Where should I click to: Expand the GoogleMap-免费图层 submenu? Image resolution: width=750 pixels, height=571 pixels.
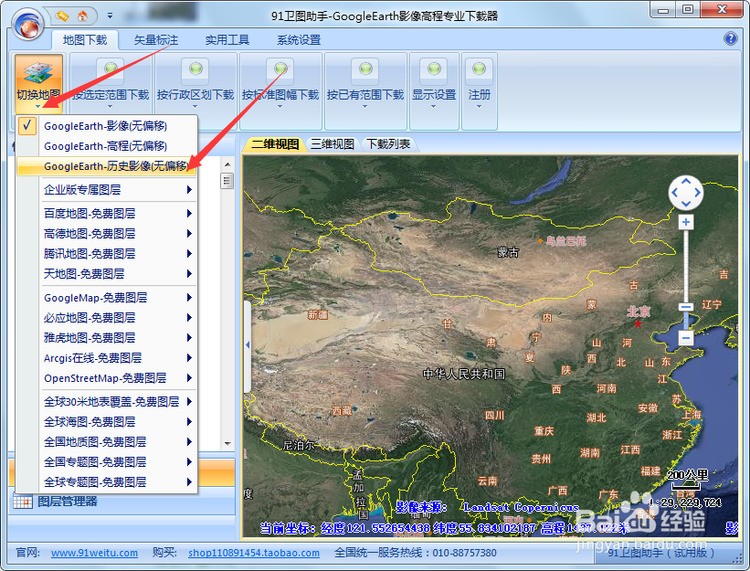coord(107,297)
